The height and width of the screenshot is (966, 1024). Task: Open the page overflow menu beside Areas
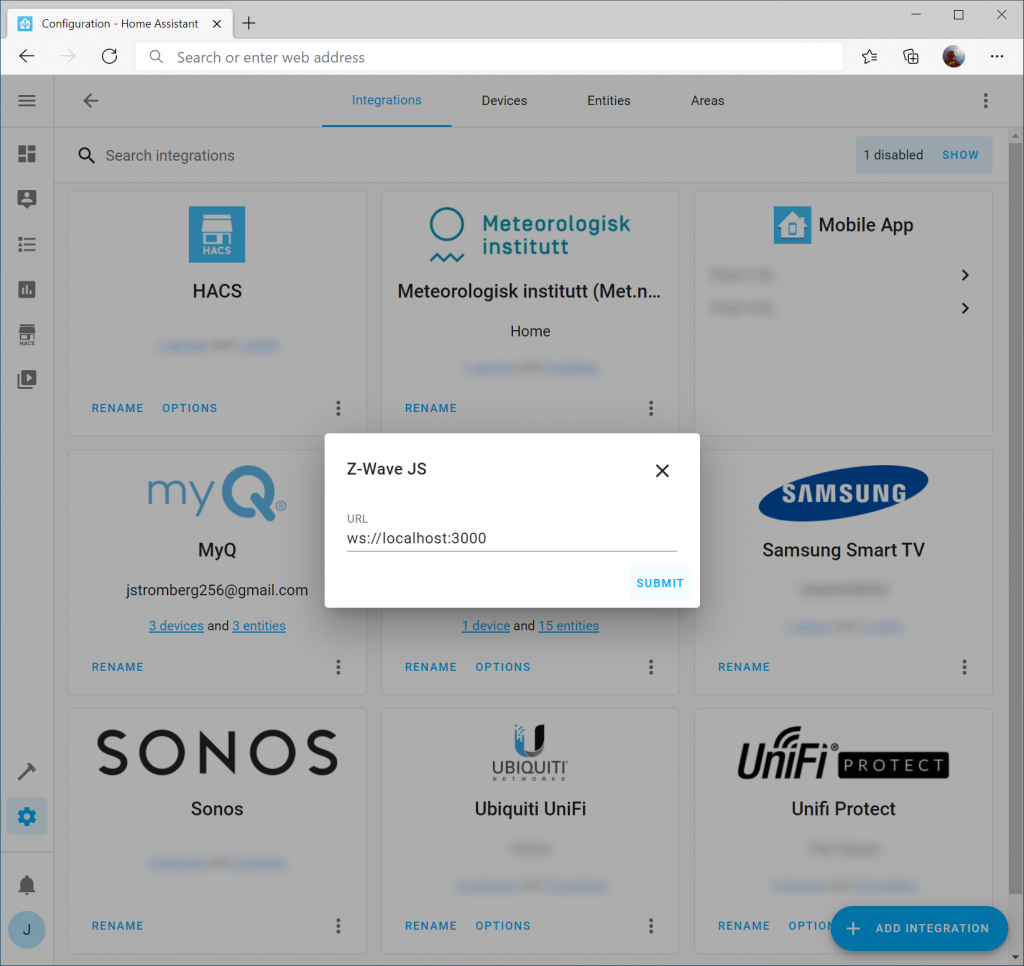(985, 101)
